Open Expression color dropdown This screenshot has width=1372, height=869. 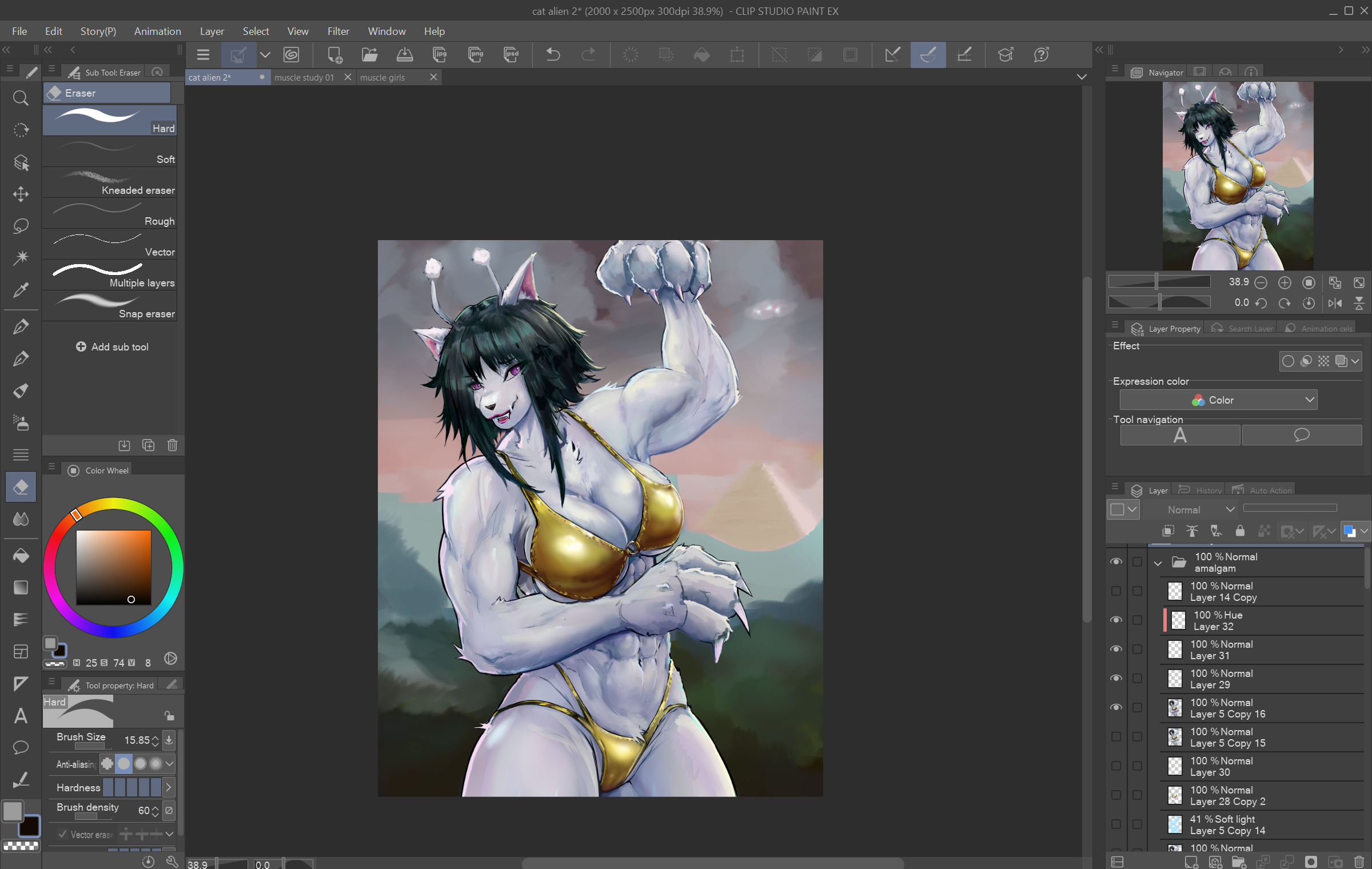coord(1218,400)
